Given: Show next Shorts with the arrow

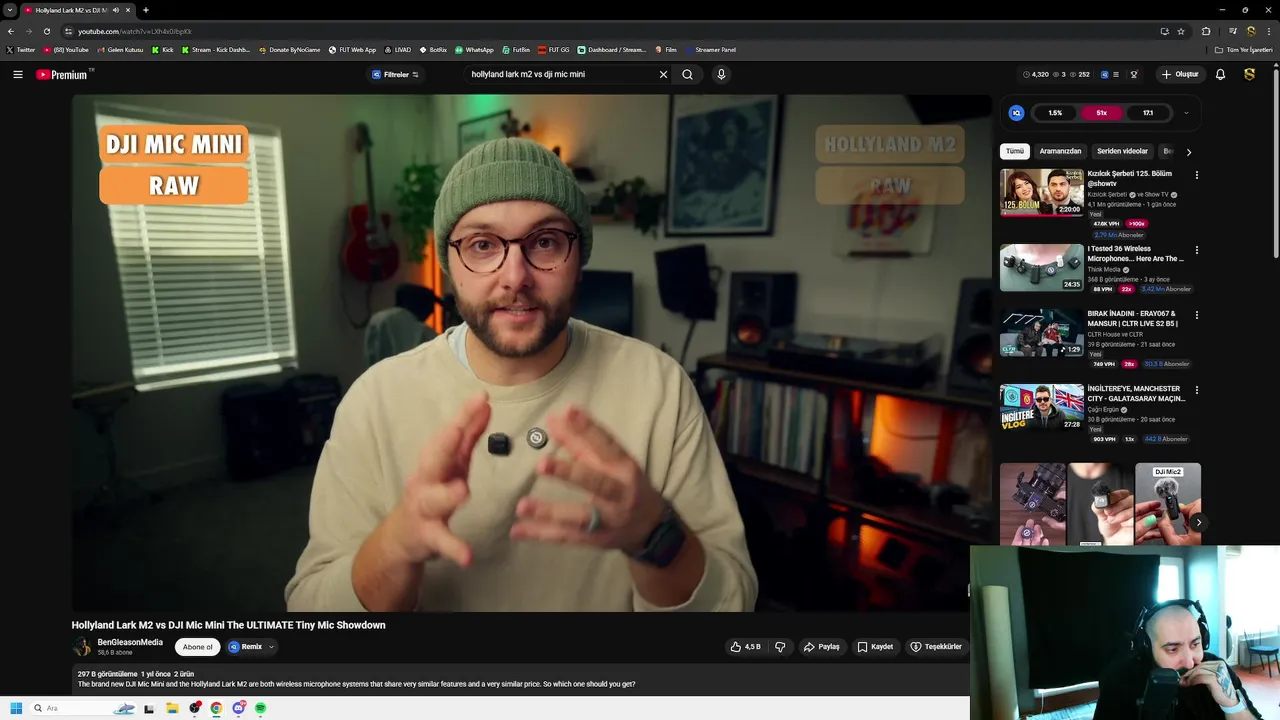Looking at the screenshot, I should 1198,522.
